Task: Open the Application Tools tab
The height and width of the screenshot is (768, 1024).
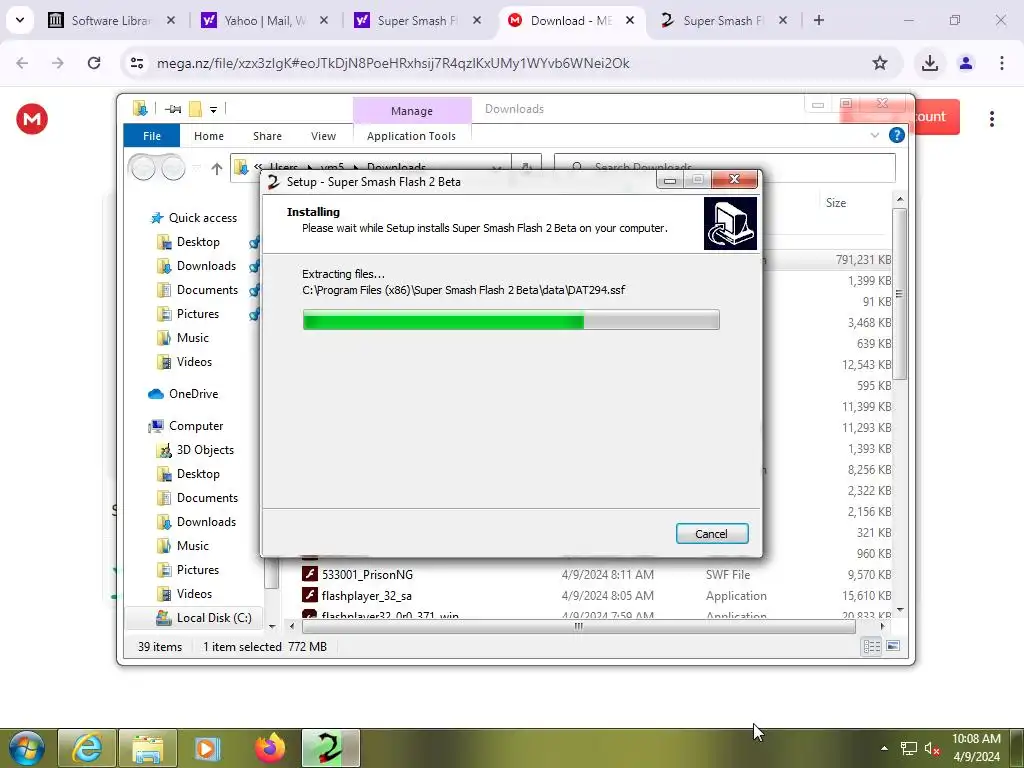Action: click(411, 136)
